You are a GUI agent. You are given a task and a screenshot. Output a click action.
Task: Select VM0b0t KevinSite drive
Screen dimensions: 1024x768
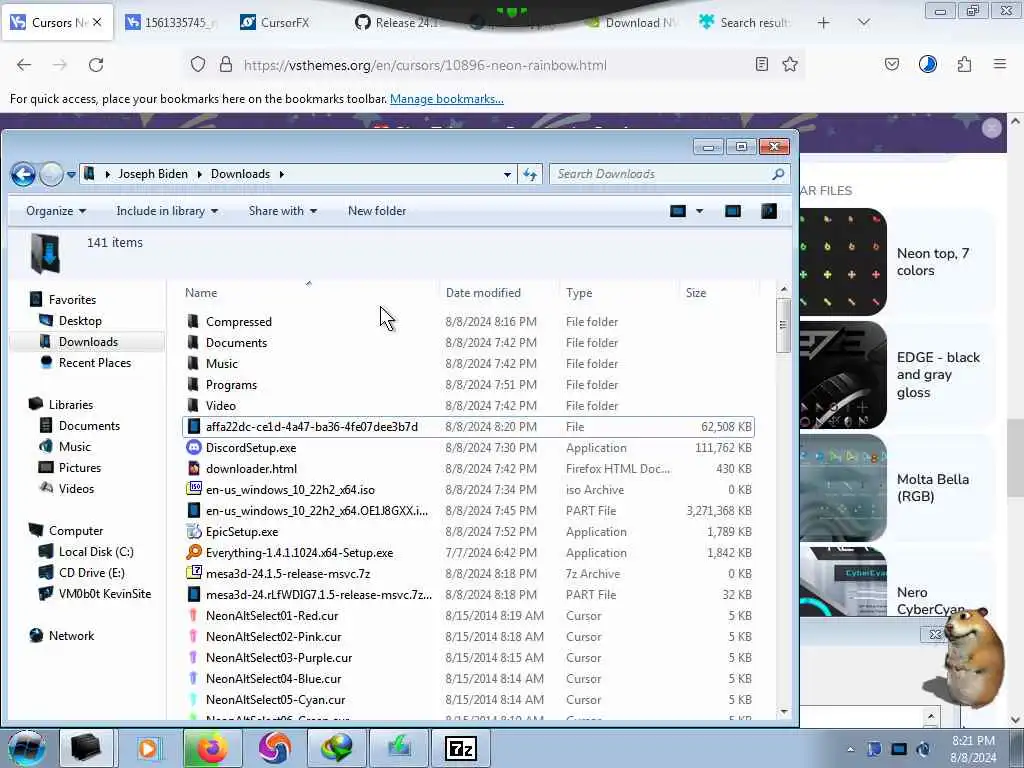click(104, 594)
